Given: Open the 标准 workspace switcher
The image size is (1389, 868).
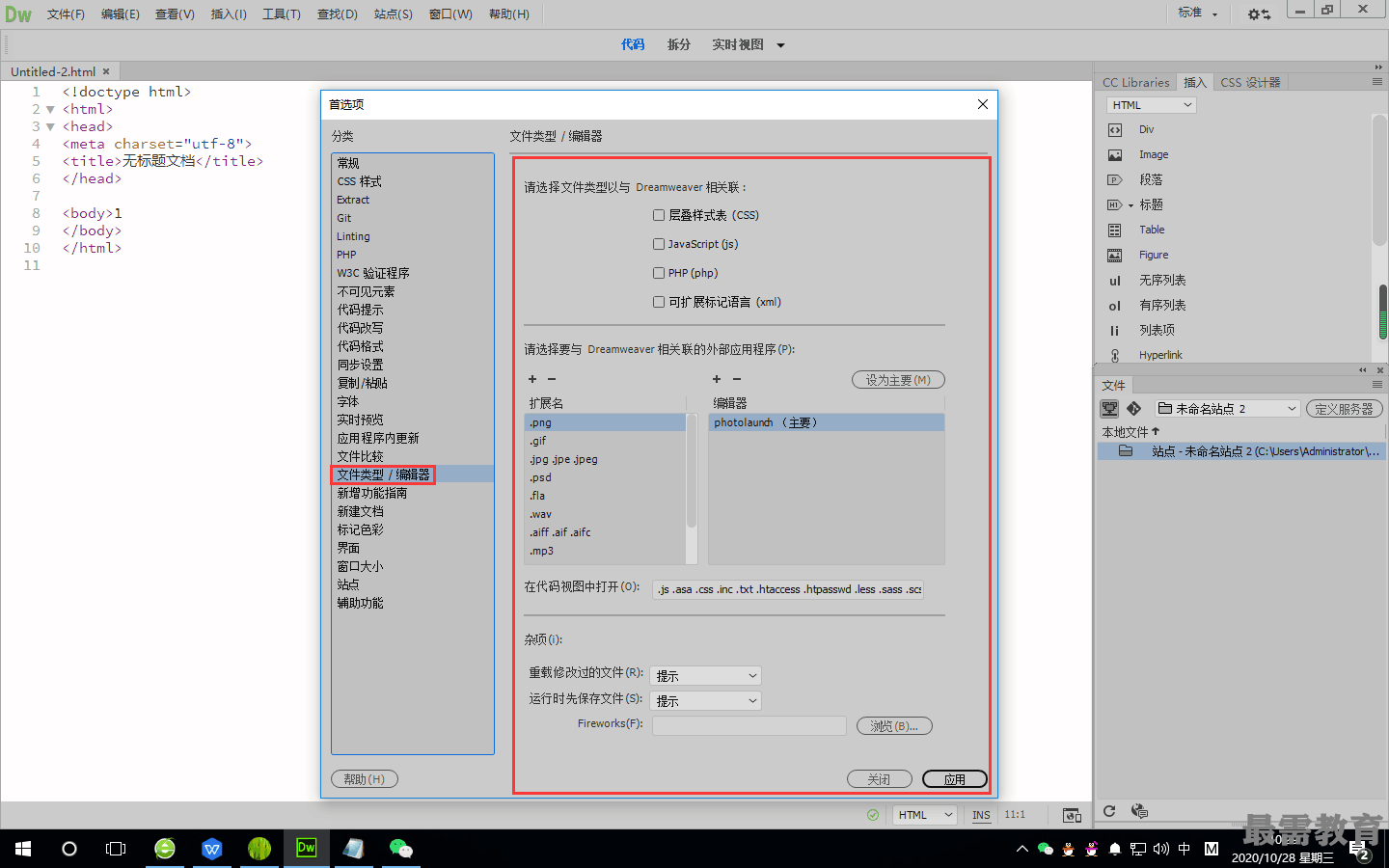Looking at the screenshot, I should [1197, 14].
